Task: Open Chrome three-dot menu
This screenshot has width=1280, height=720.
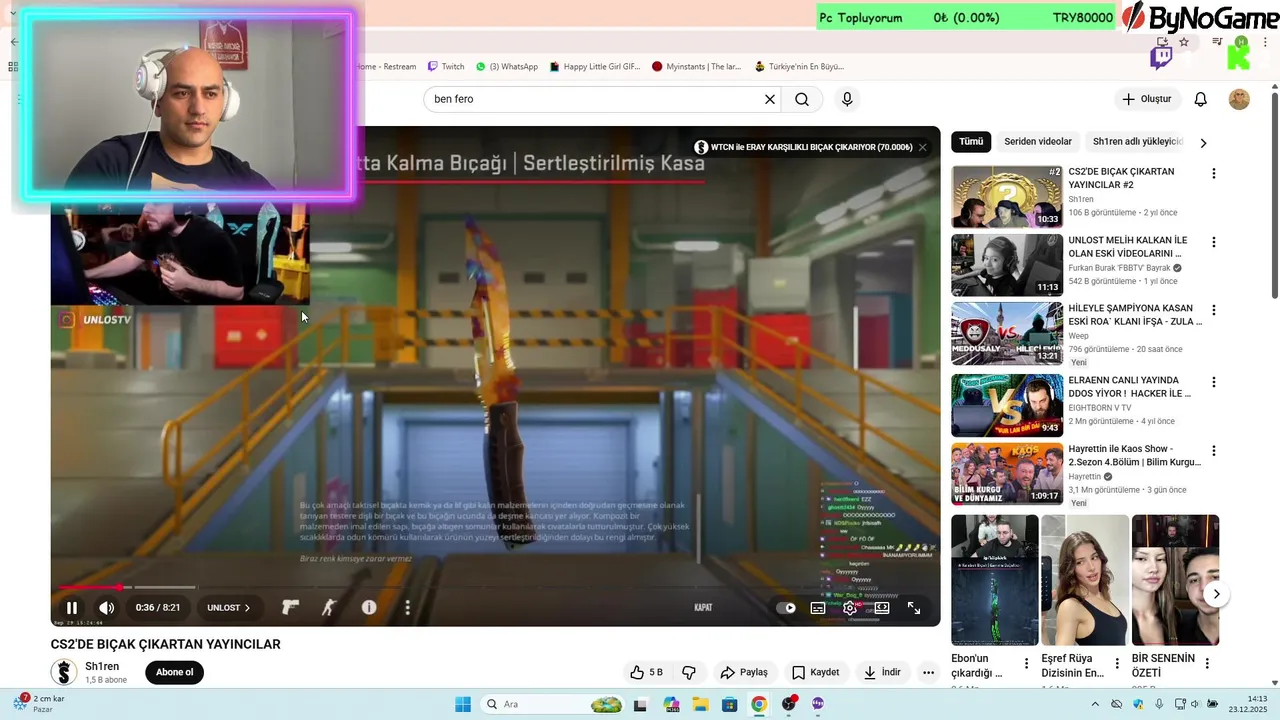Action: (x=1267, y=42)
